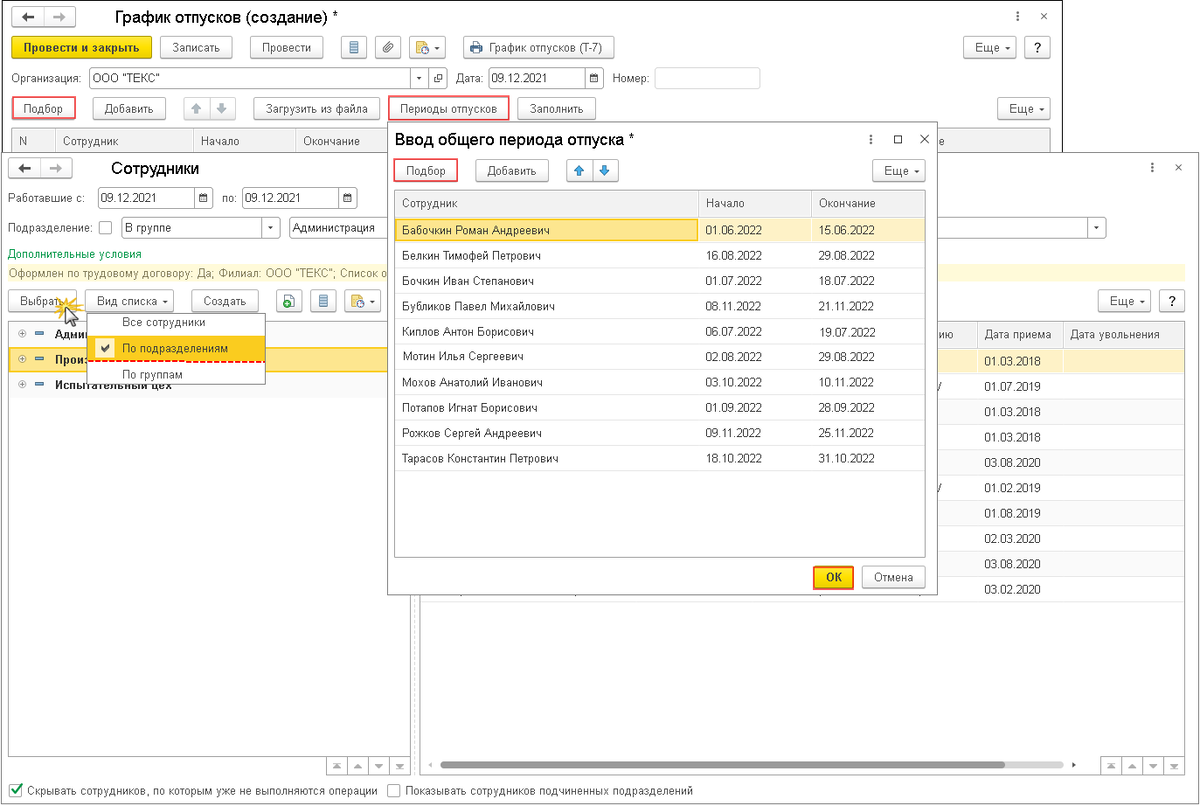The width and height of the screenshot is (1200, 806).
Task: Open the date calendar picker for Дата
Action: pos(594,78)
